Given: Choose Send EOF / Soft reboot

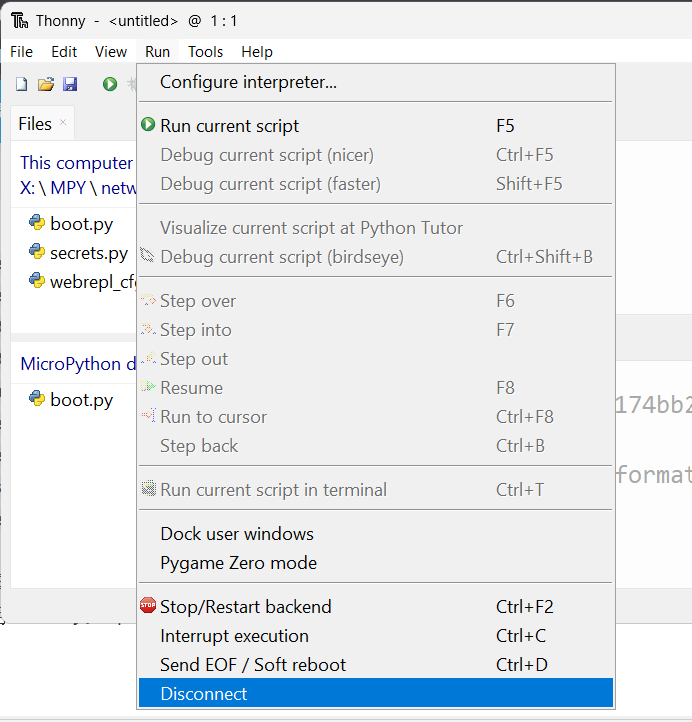Looking at the screenshot, I should coord(376,665).
